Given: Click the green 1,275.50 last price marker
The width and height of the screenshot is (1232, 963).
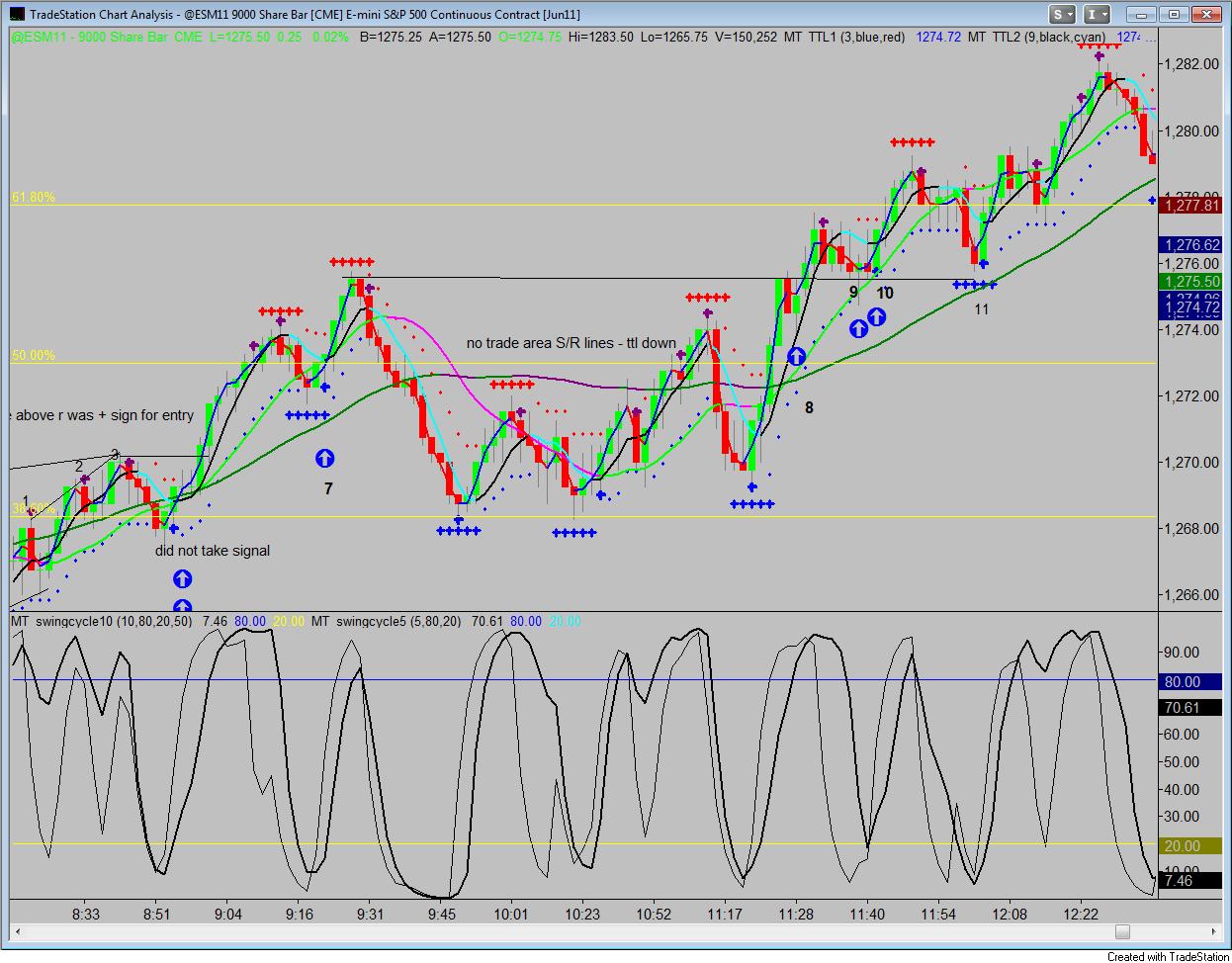Looking at the screenshot, I should (1191, 282).
